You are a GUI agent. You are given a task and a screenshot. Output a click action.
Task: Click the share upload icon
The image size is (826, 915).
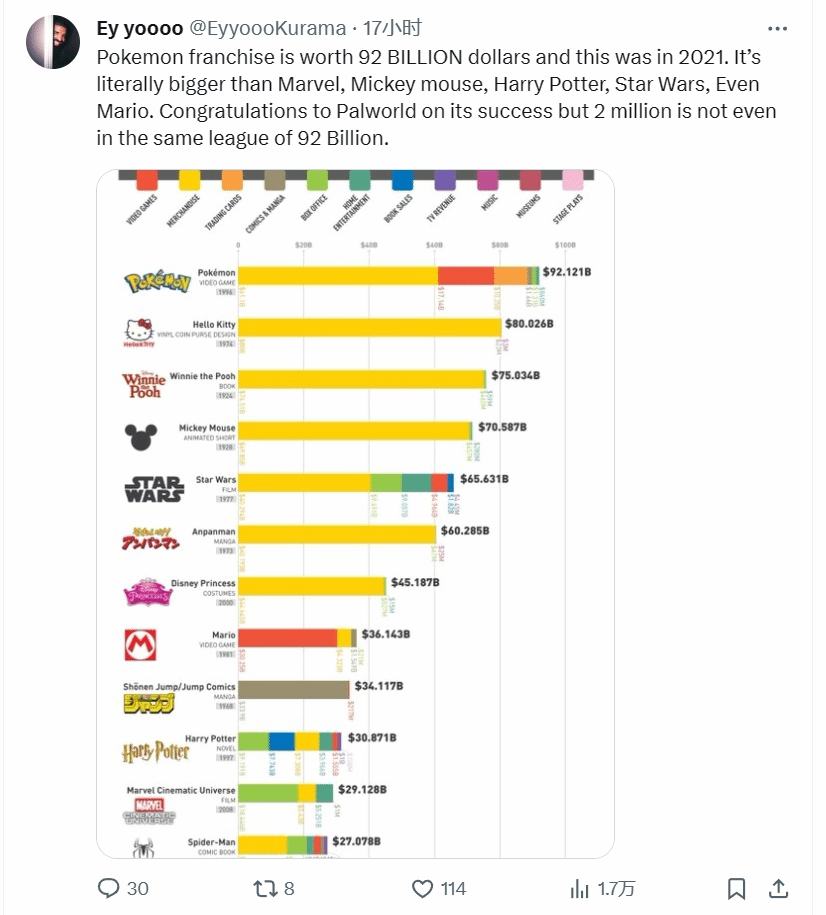[x=778, y=888]
